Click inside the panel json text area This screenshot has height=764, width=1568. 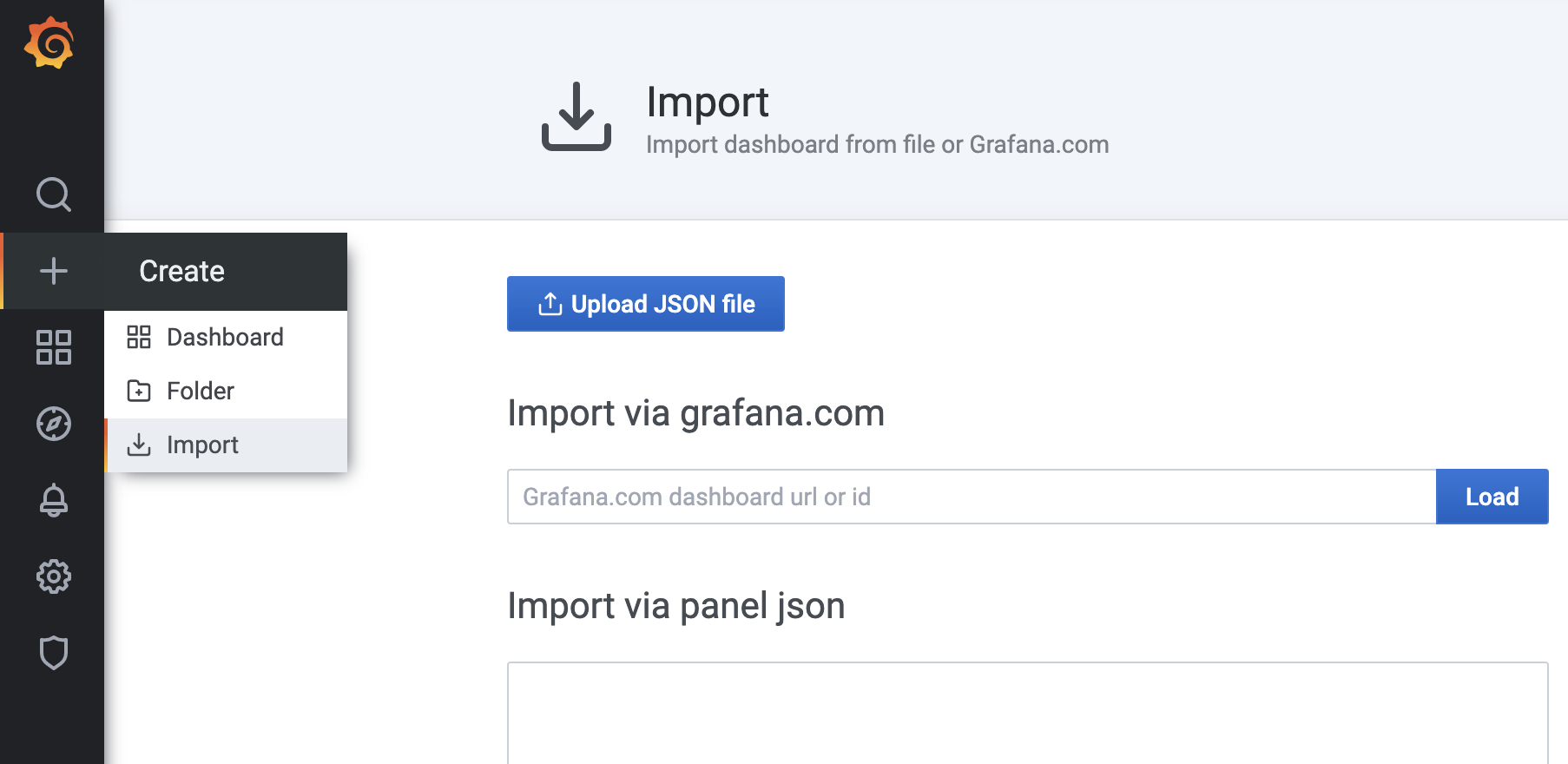1027,713
